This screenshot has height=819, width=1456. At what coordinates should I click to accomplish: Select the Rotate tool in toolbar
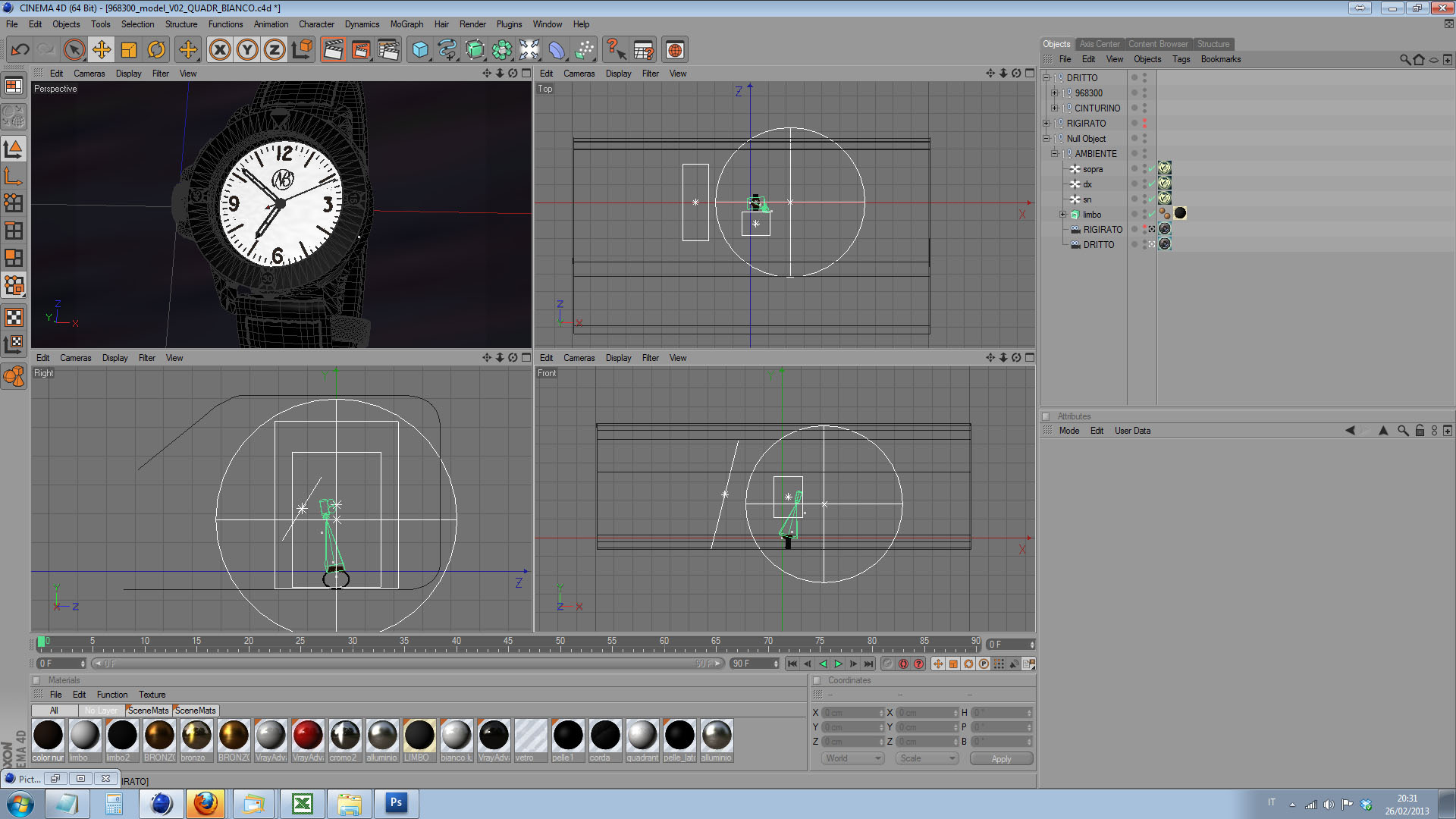156,50
